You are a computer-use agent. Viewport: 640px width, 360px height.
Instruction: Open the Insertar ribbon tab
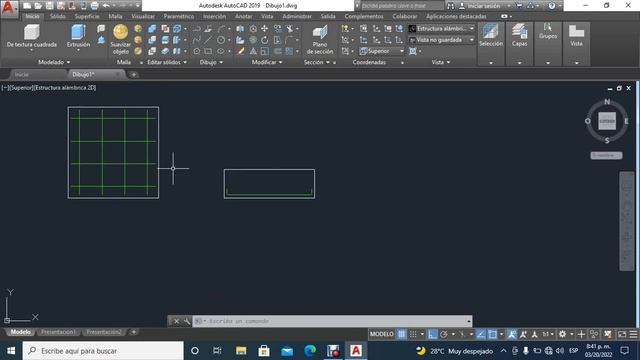tap(214, 16)
